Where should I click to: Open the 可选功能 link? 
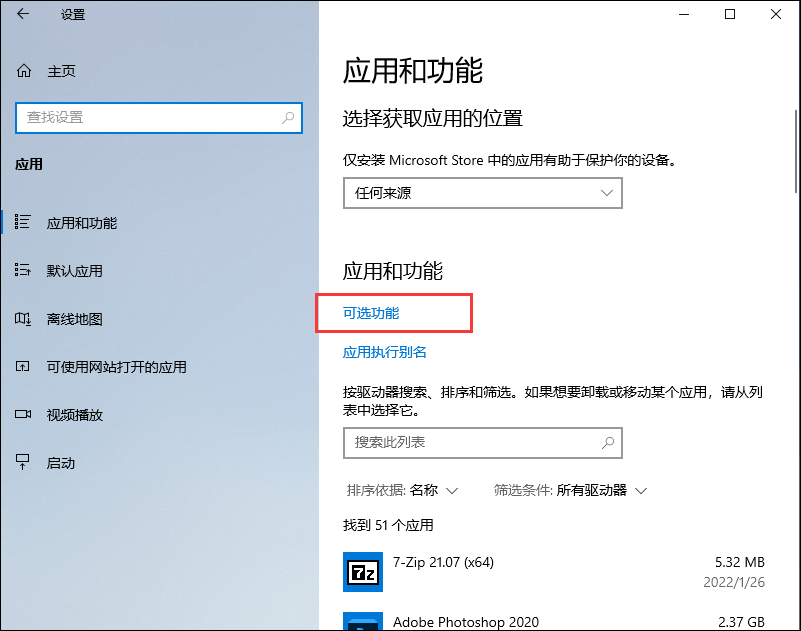click(x=371, y=313)
